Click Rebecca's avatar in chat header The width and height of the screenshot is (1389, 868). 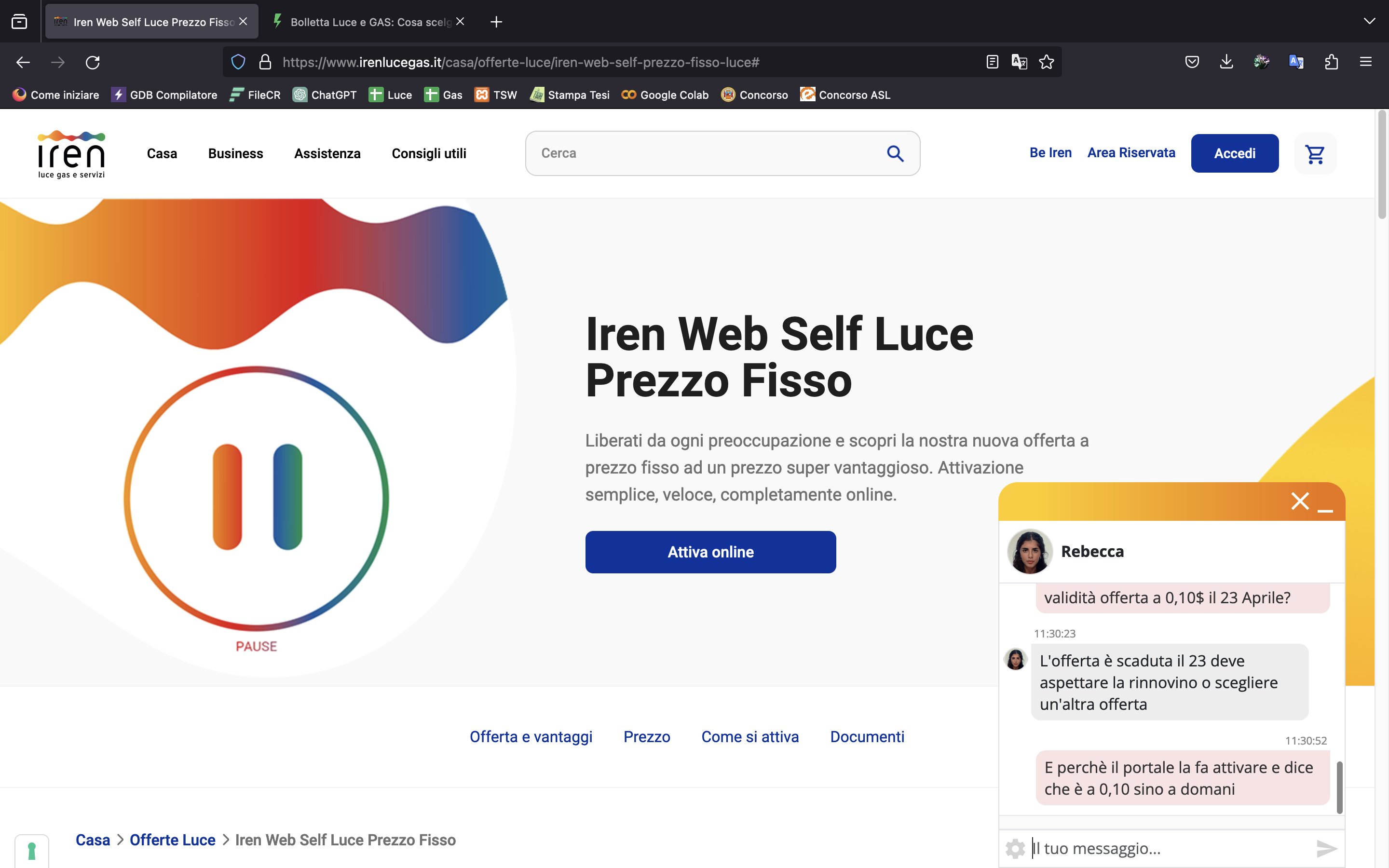pyautogui.click(x=1030, y=551)
